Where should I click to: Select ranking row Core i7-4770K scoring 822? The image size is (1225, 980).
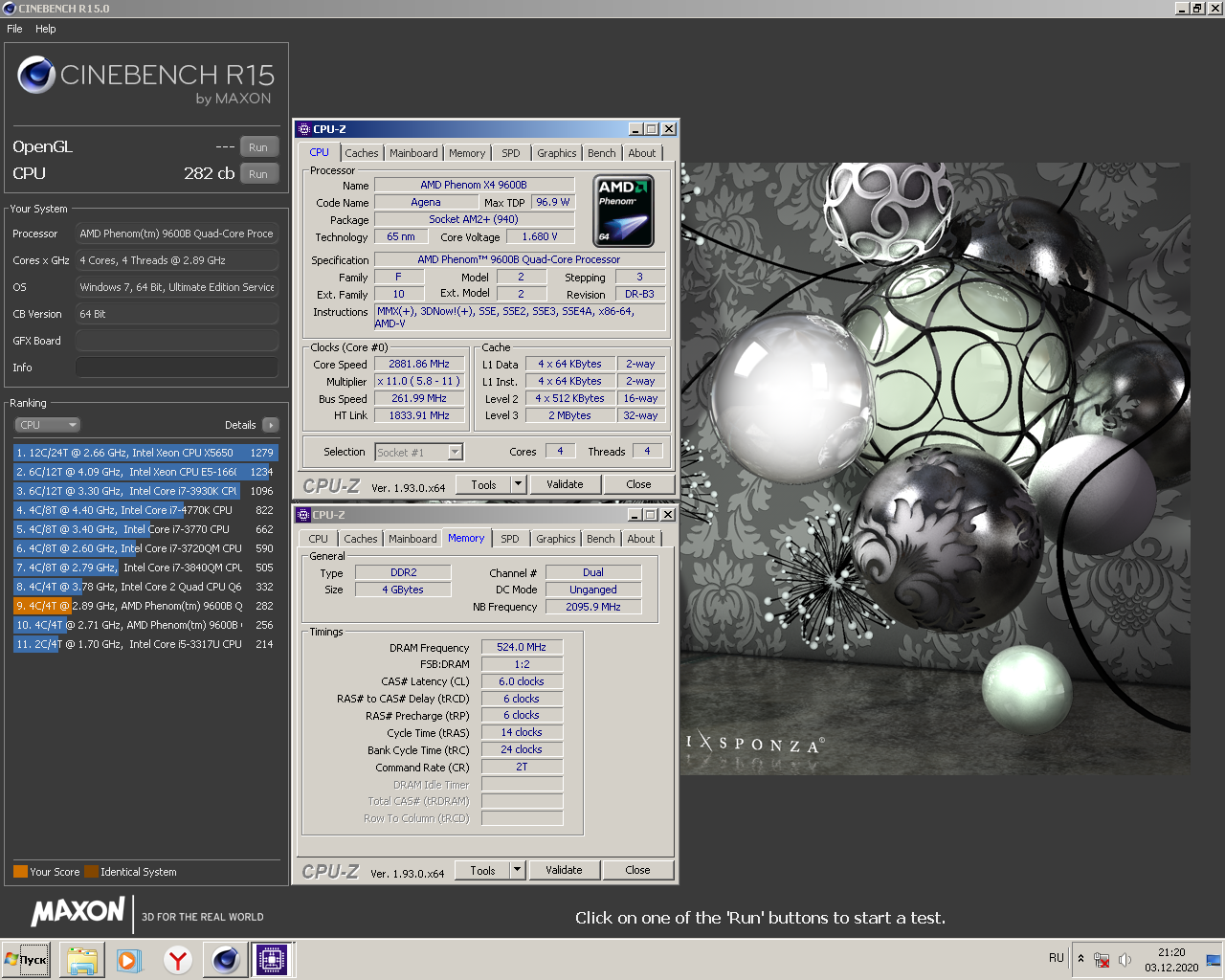pos(145,510)
